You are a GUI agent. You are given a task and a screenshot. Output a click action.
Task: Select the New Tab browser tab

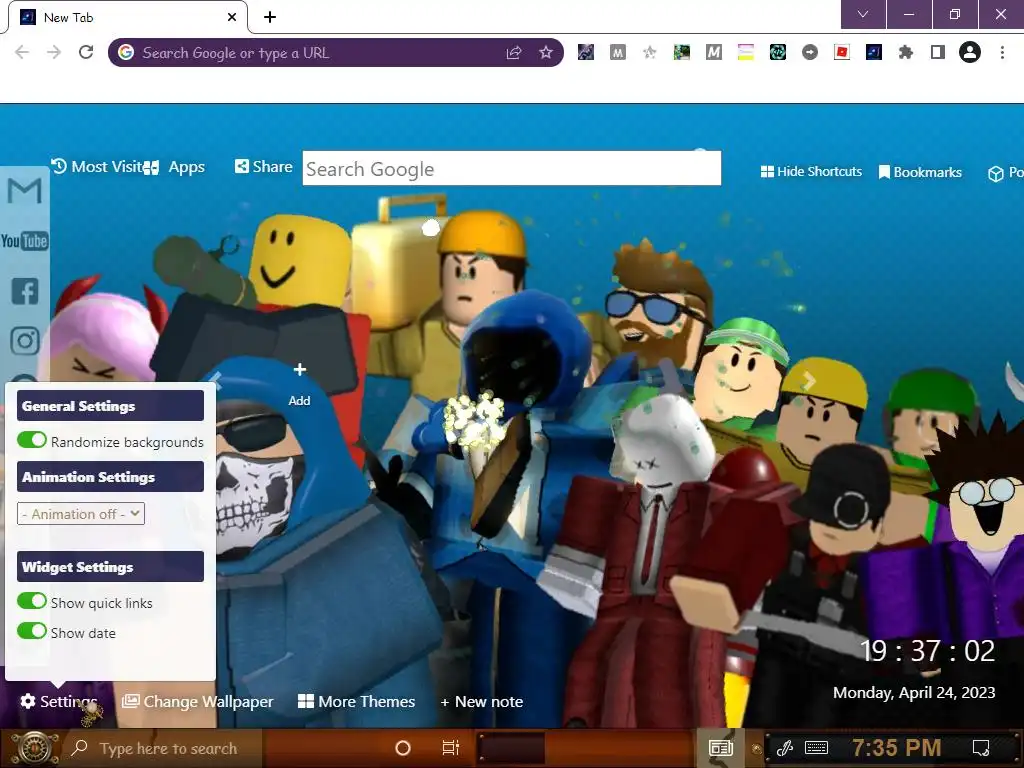pyautogui.click(x=127, y=18)
